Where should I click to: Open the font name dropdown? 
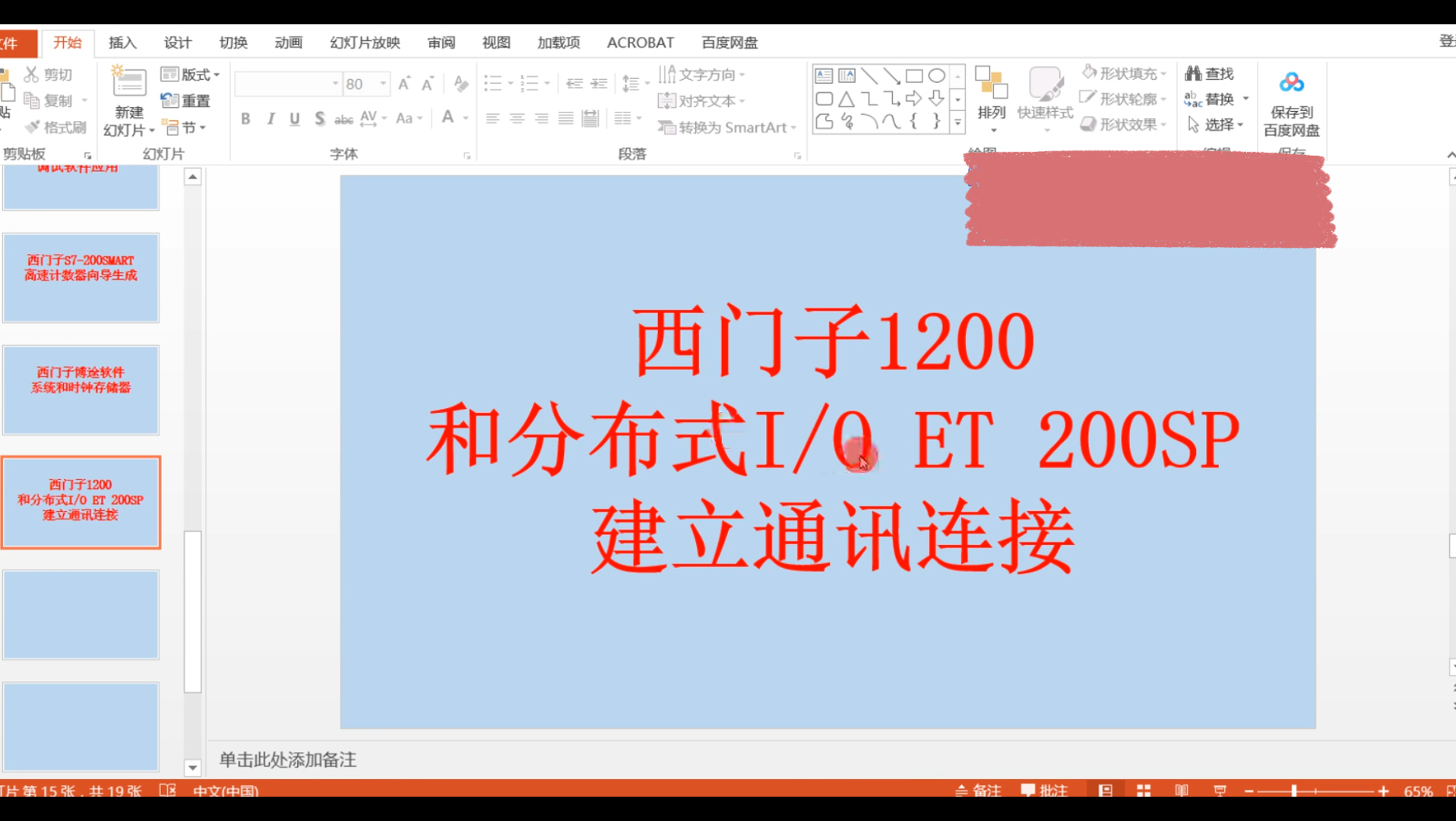pyautogui.click(x=334, y=84)
